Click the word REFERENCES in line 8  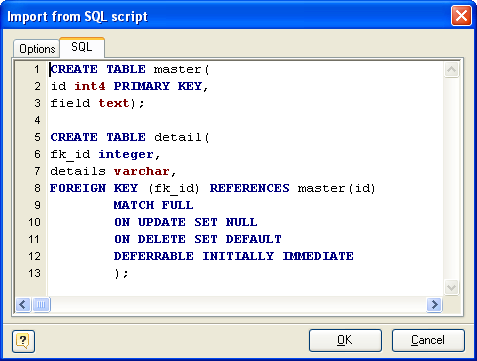click(250, 188)
